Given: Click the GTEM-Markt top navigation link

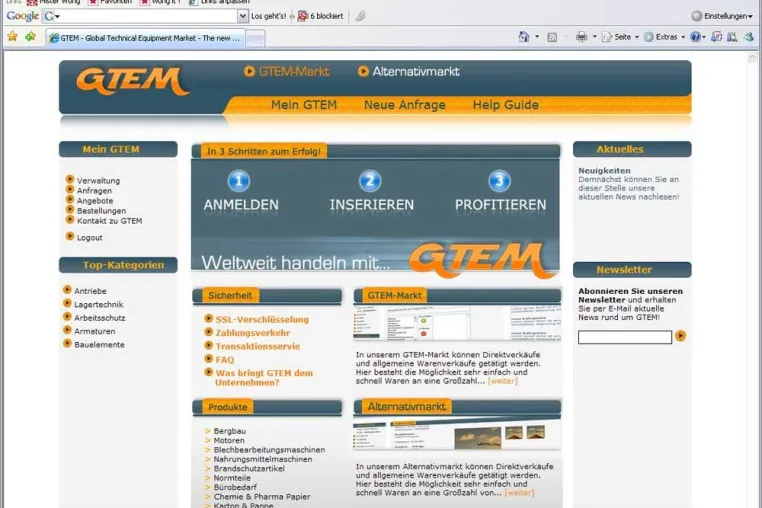Looking at the screenshot, I should pos(294,71).
